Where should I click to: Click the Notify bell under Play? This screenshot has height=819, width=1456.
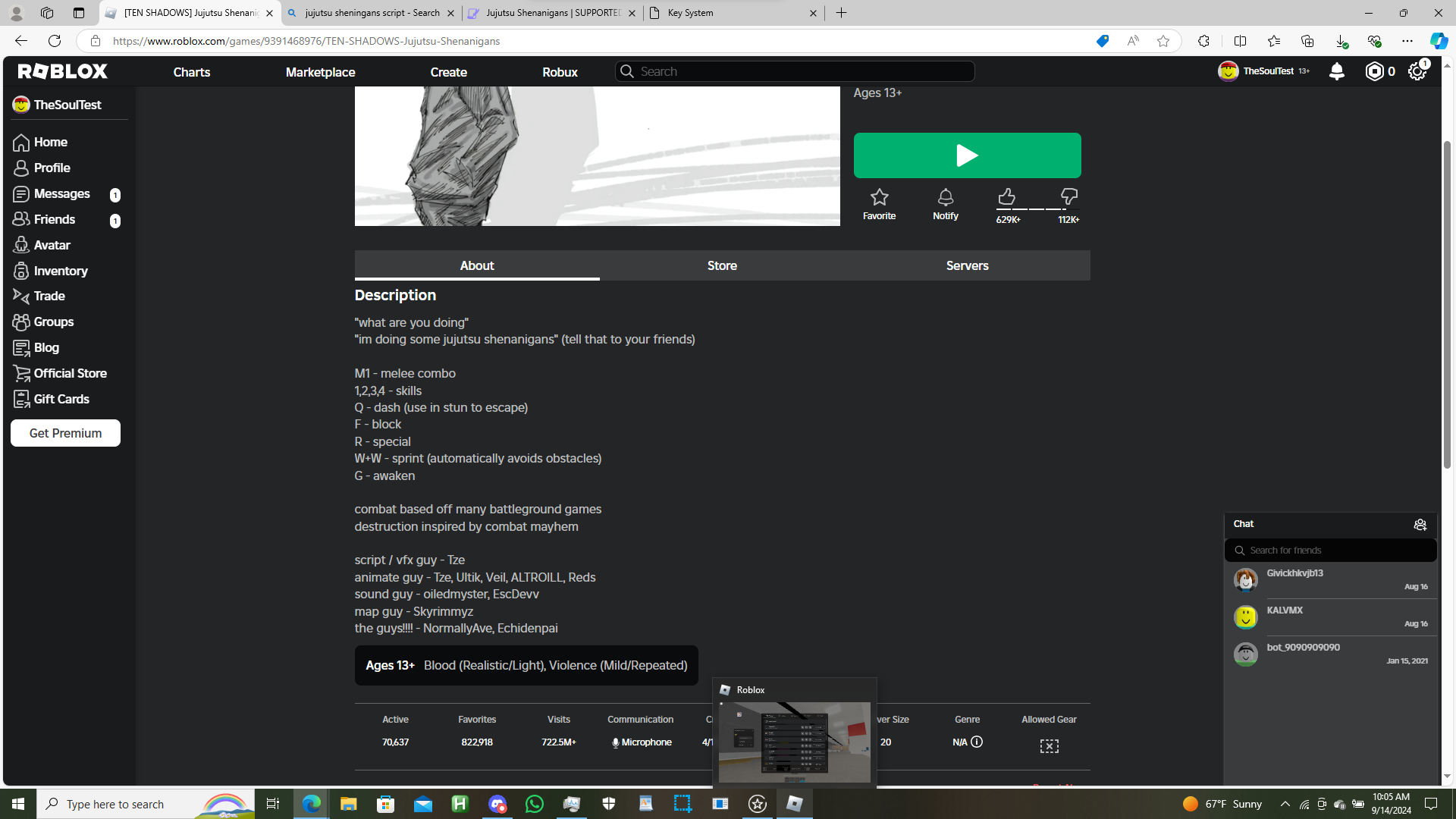pos(945,198)
